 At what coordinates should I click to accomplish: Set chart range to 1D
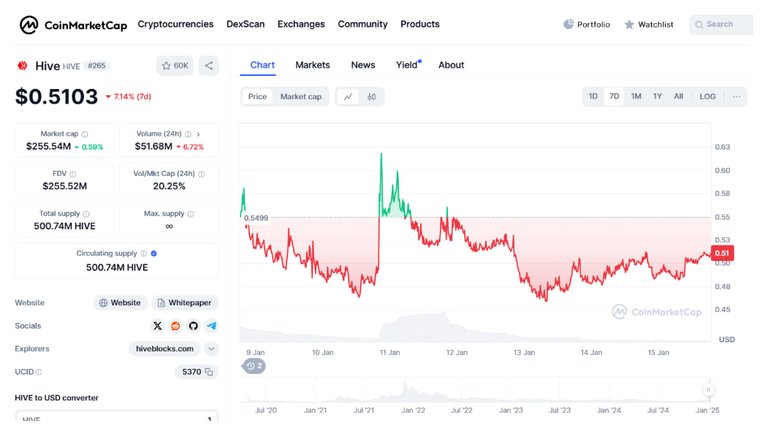click(x=593, y=96)
